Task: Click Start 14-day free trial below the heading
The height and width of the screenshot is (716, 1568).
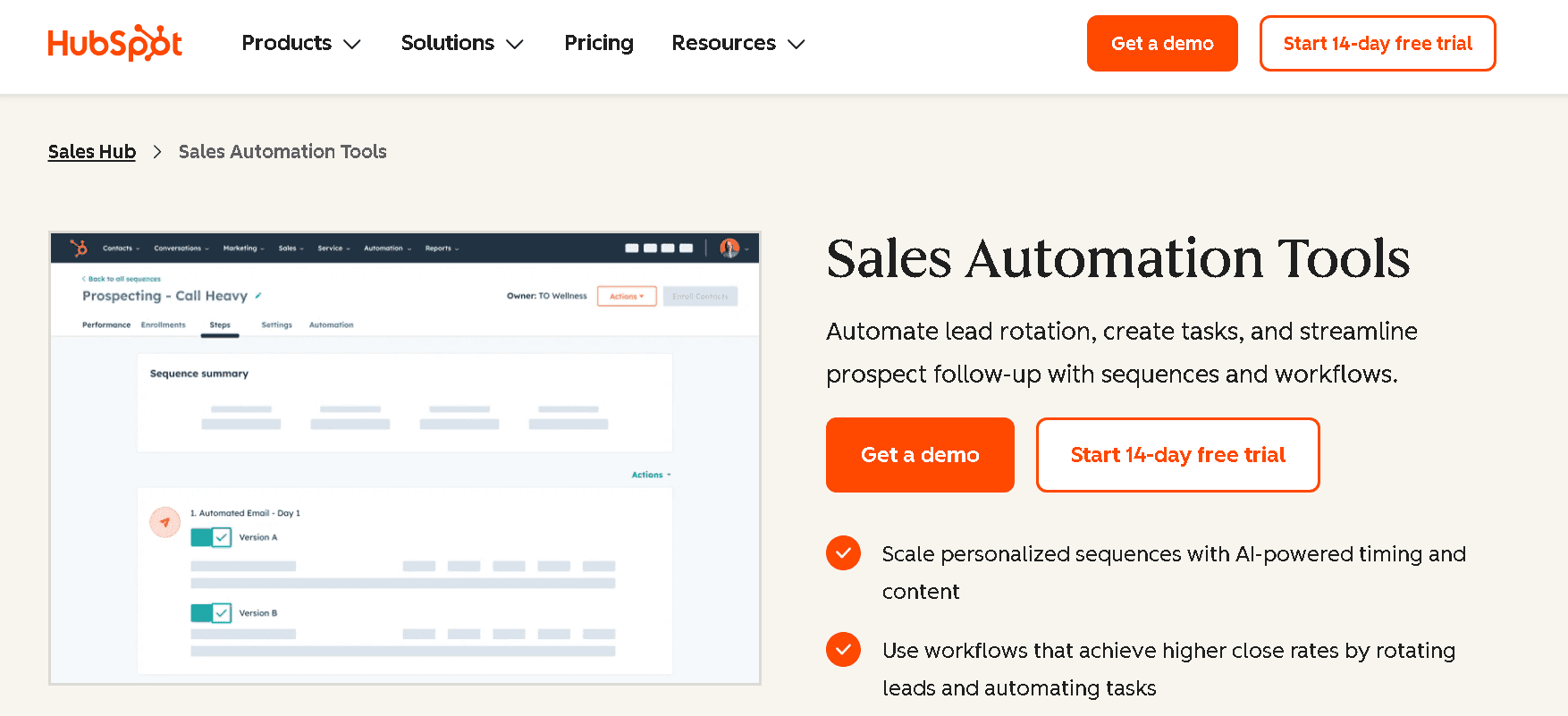Action: 1178,455
